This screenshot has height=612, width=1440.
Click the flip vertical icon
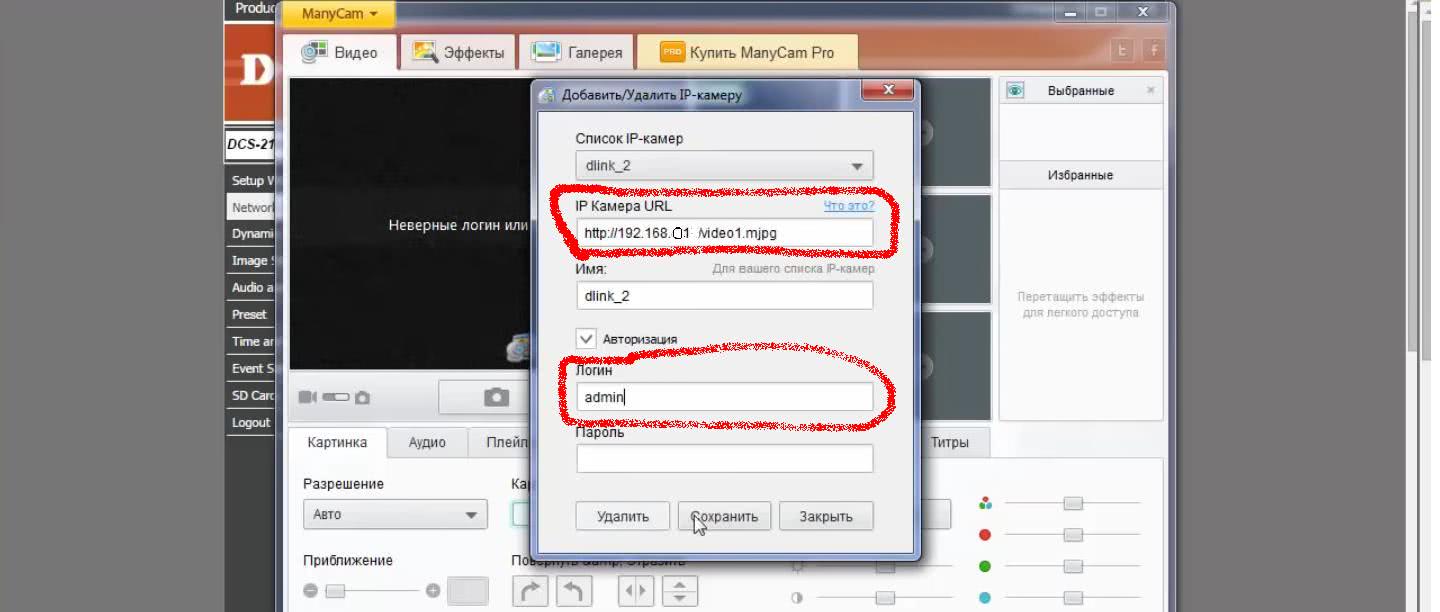[680, 590]
